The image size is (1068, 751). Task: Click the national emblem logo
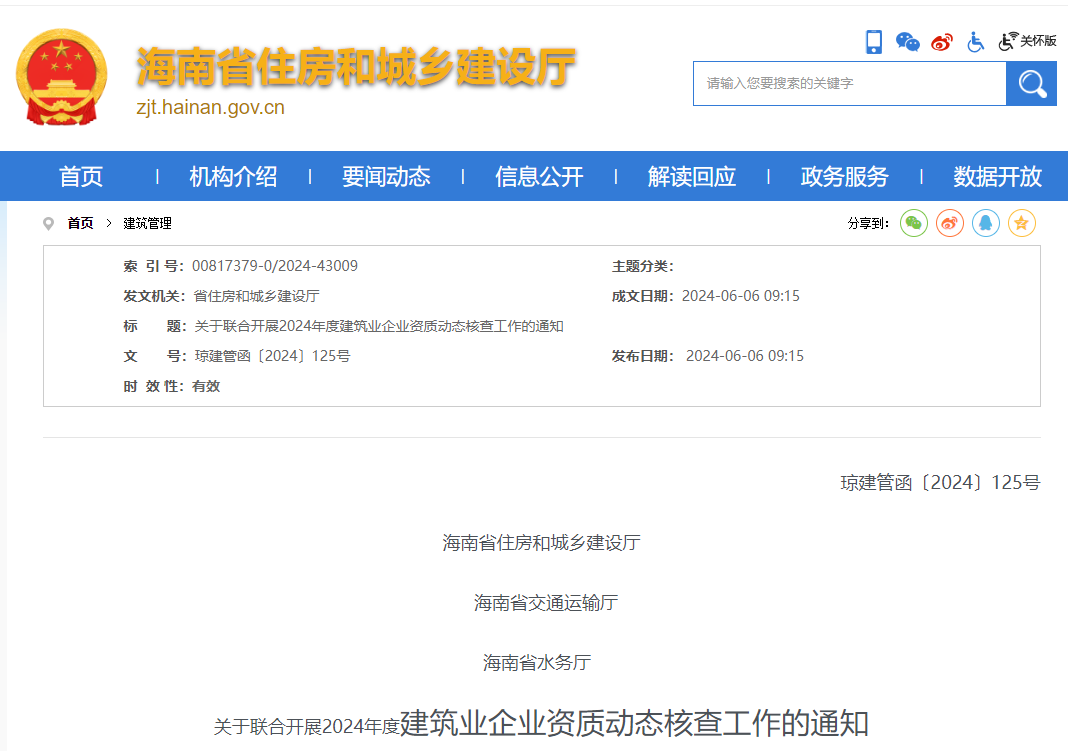tap(61, 77)
